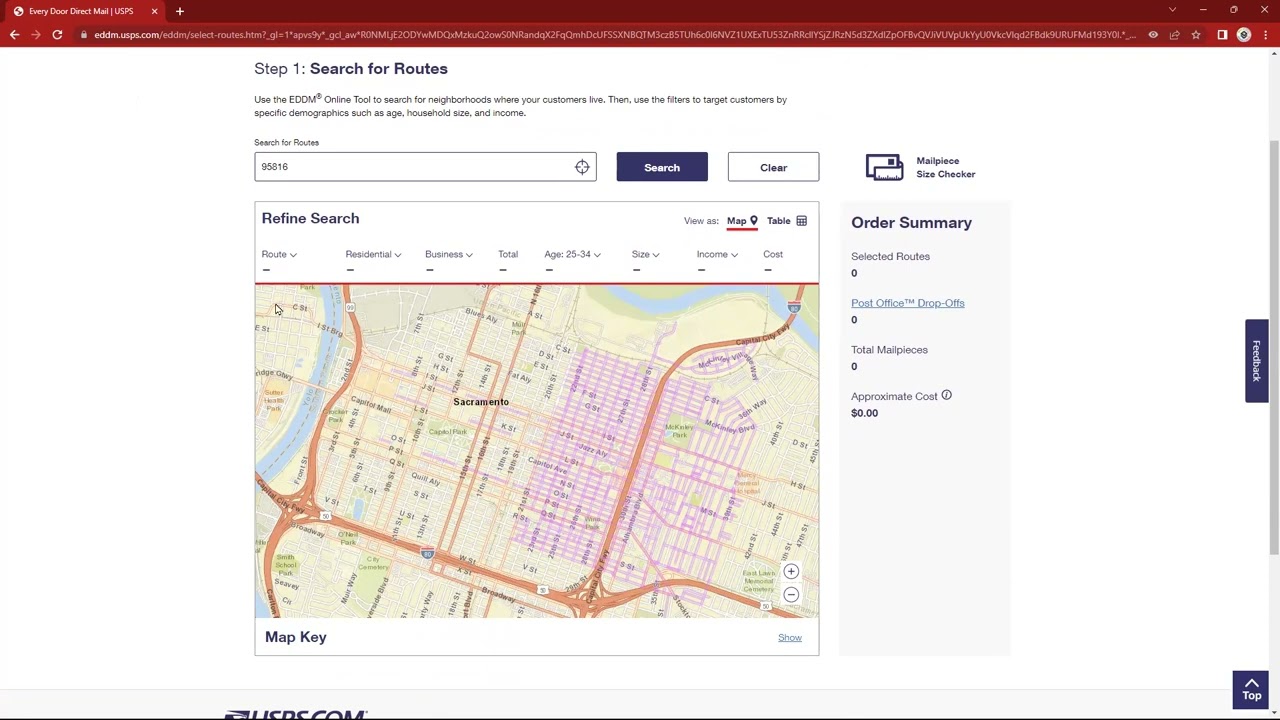
Task: Open the Mailpiece Size Checker
Action: point(921,167)
